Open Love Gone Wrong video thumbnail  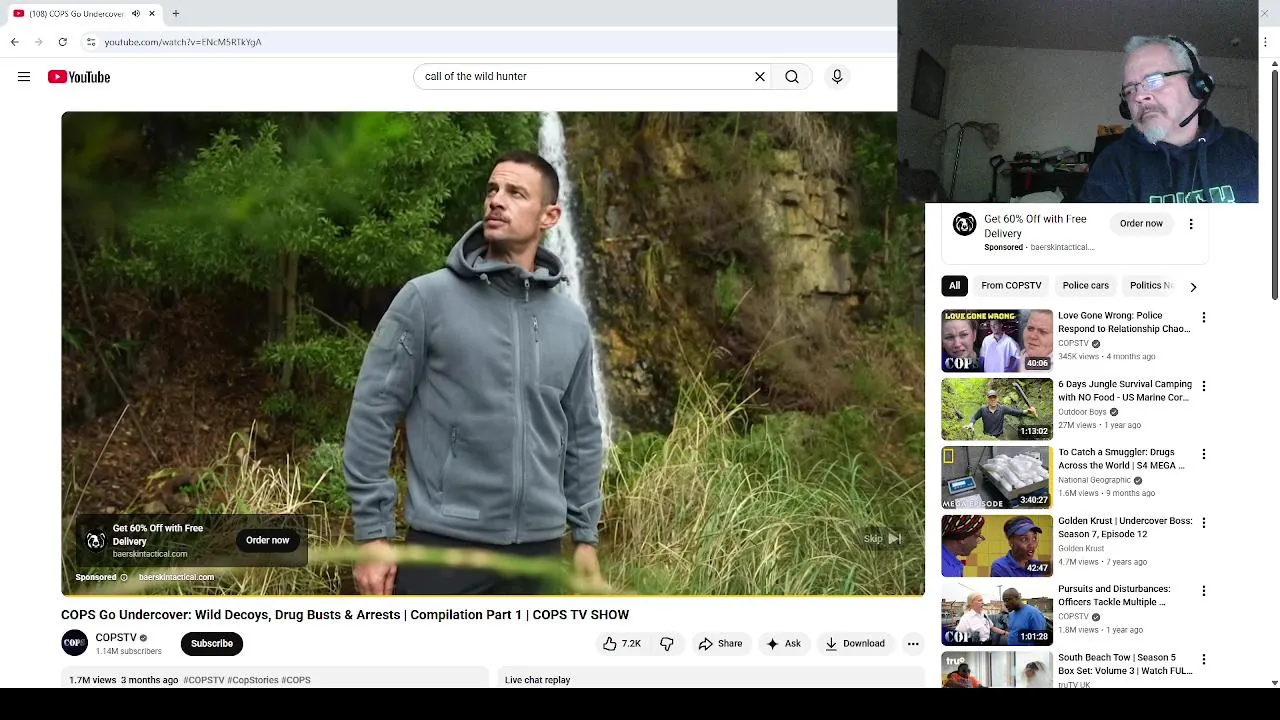click(997, 341)
